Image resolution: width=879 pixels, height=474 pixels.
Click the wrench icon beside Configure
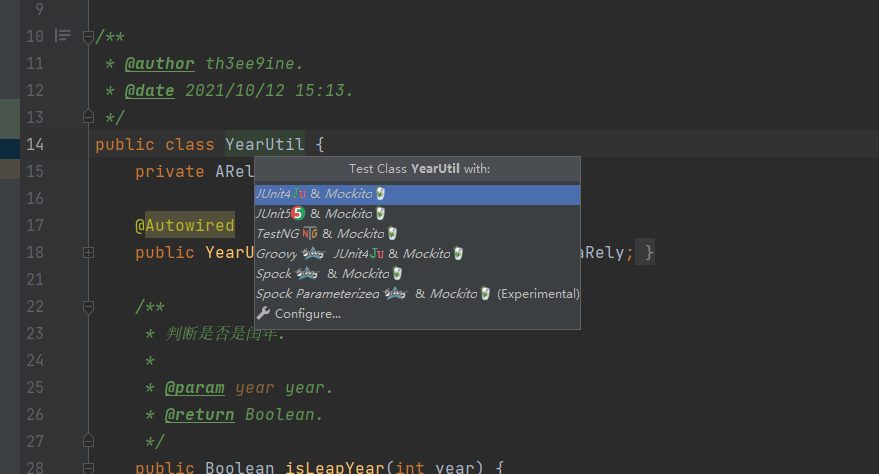[263, 314]
